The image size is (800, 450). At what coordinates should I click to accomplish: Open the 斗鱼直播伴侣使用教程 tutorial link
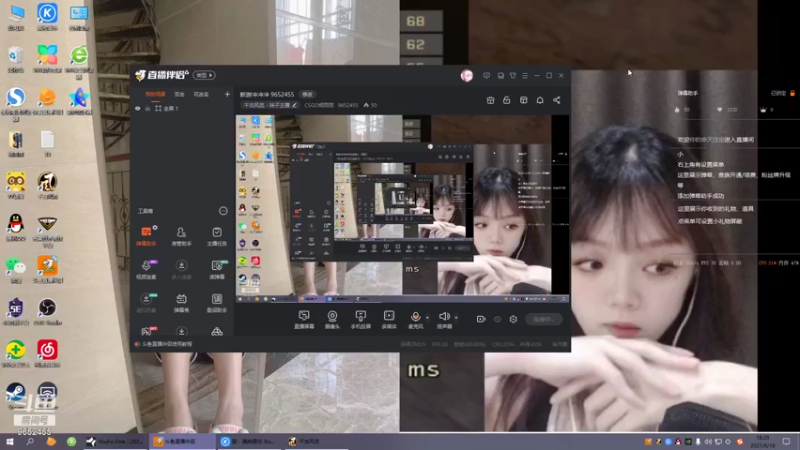point(167,344)
